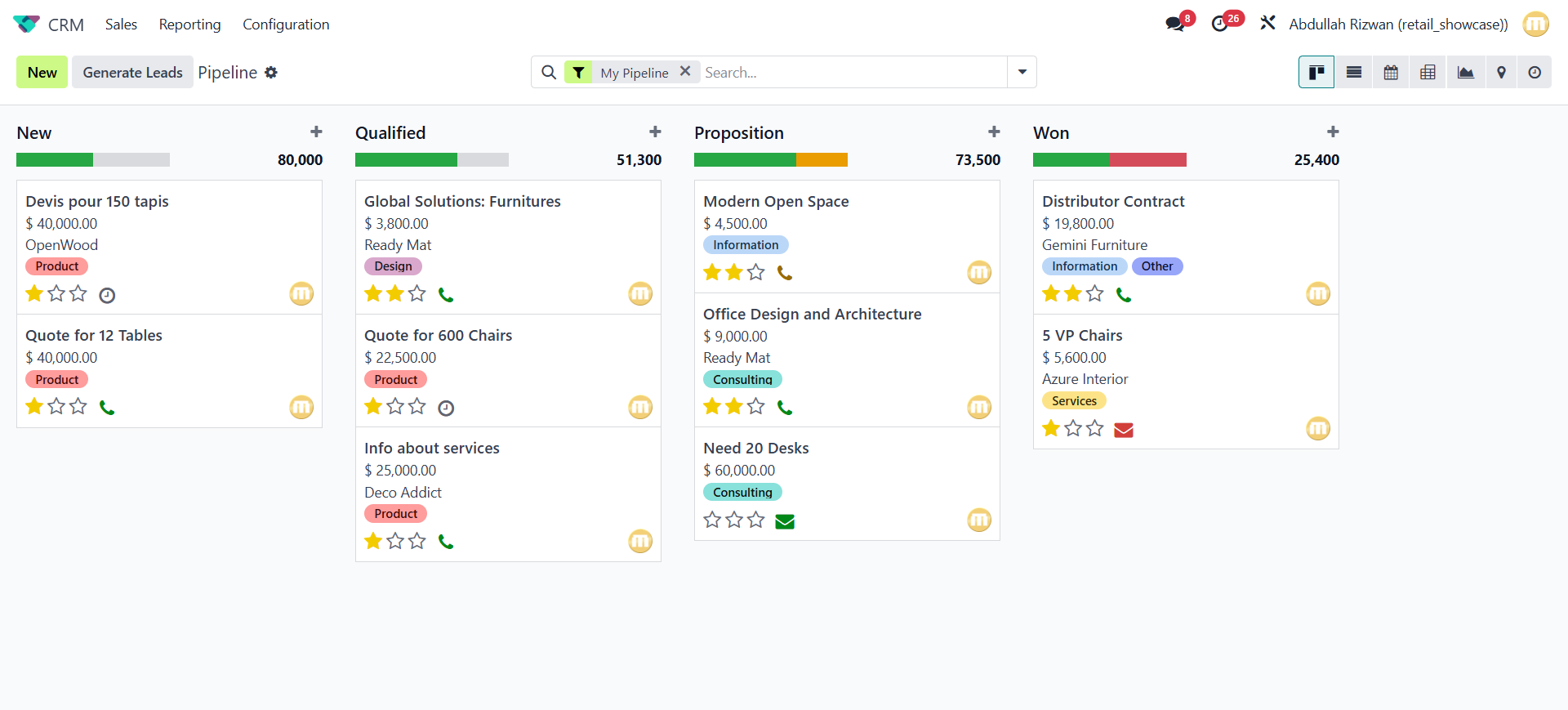The height and width of the screenshot is (710, 1568).
Task: Expand the search options dropdown
Action: click(1022, 72)
